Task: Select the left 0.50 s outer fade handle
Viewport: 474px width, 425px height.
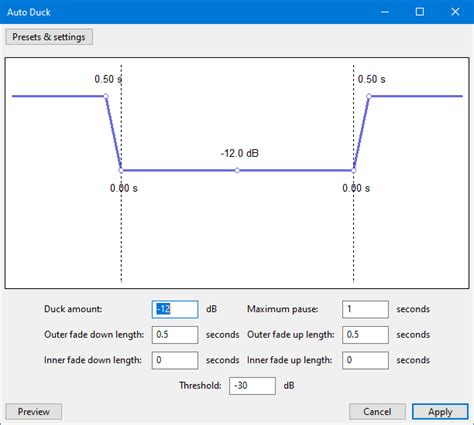Action: (x=106, y=96)
